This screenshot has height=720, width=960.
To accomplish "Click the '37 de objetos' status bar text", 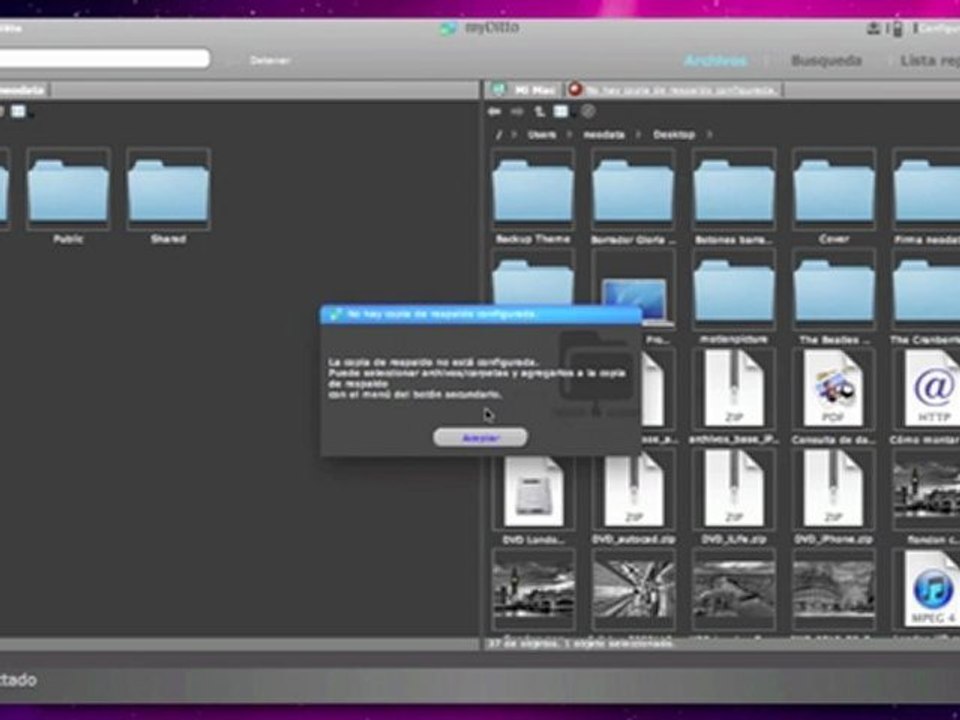I will click(580, 643).
